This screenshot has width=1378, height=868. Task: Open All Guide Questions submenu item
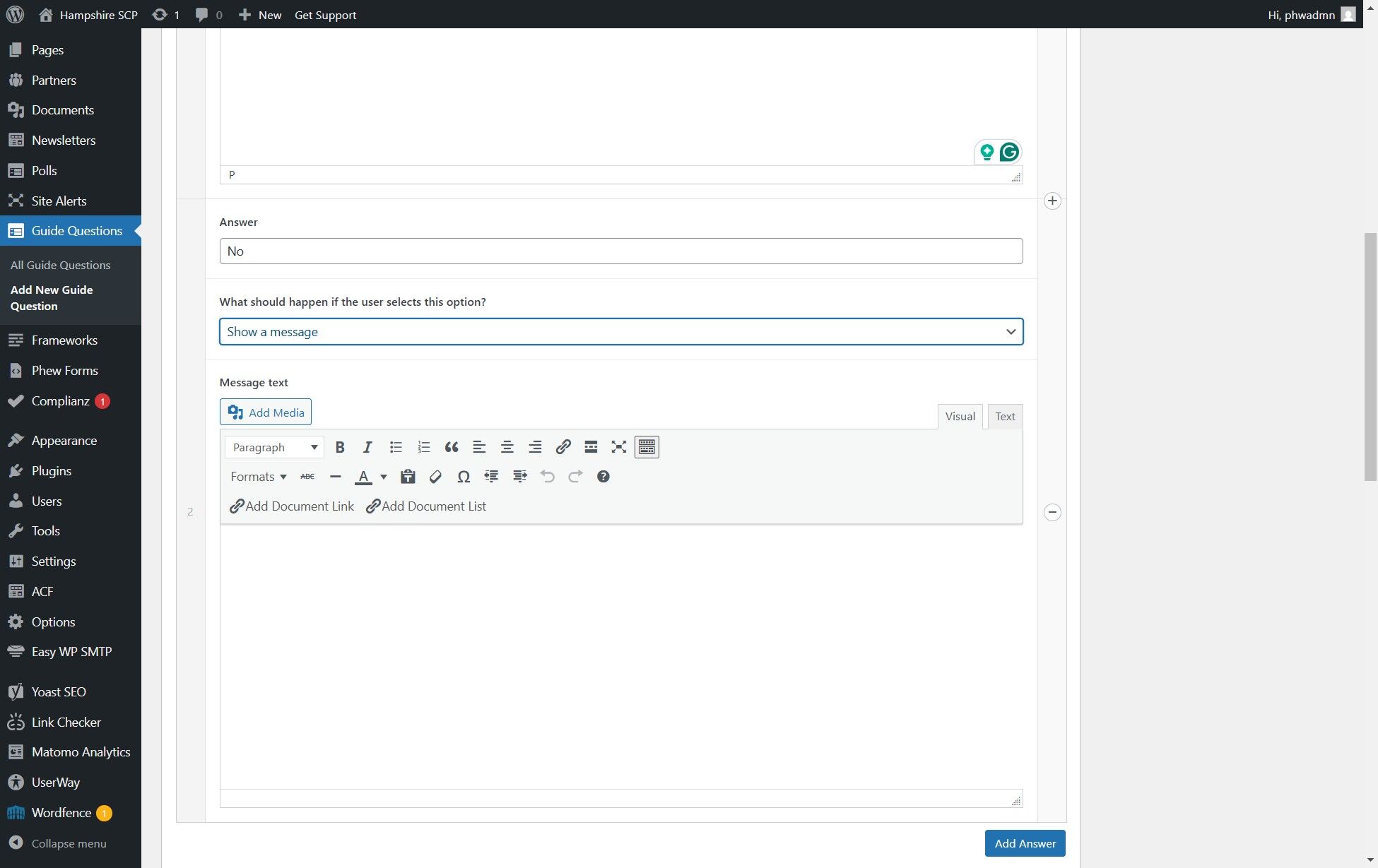[x=60, y=265]
